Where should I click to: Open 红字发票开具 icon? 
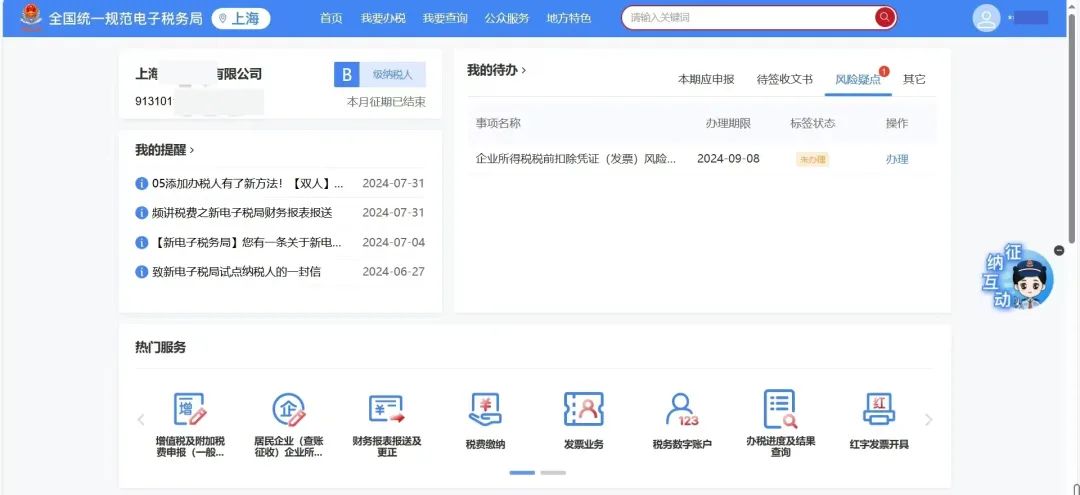tap(879, 410)
